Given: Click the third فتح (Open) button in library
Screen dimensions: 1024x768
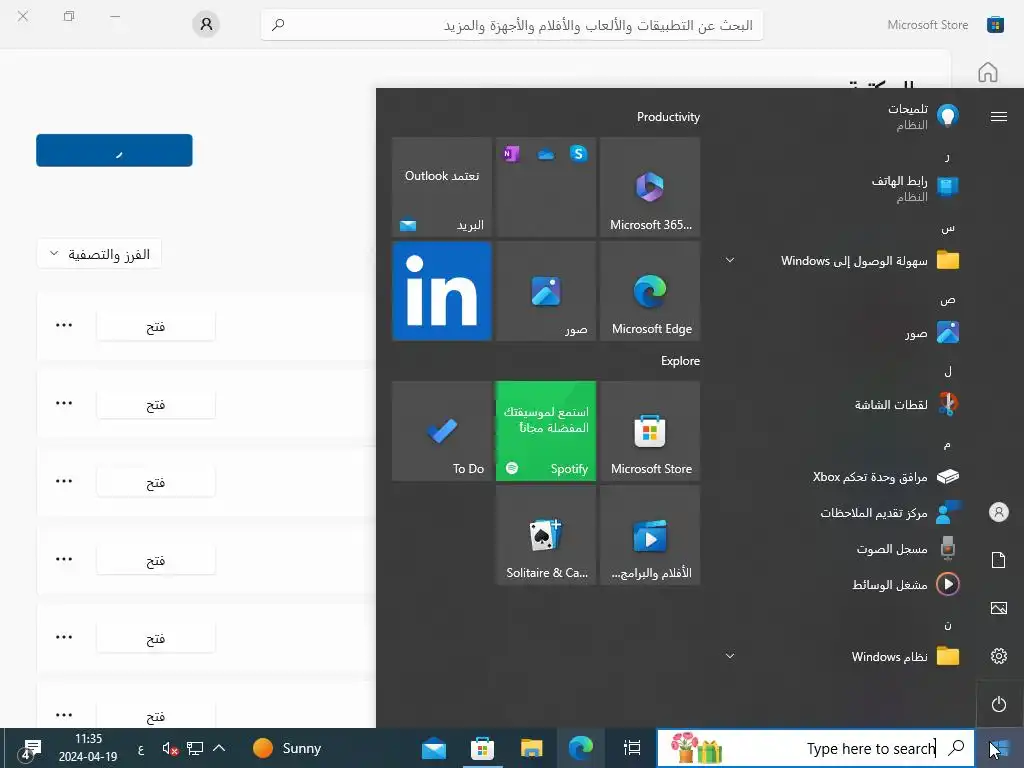Looking at the screenshot, I should pos(155,482).
